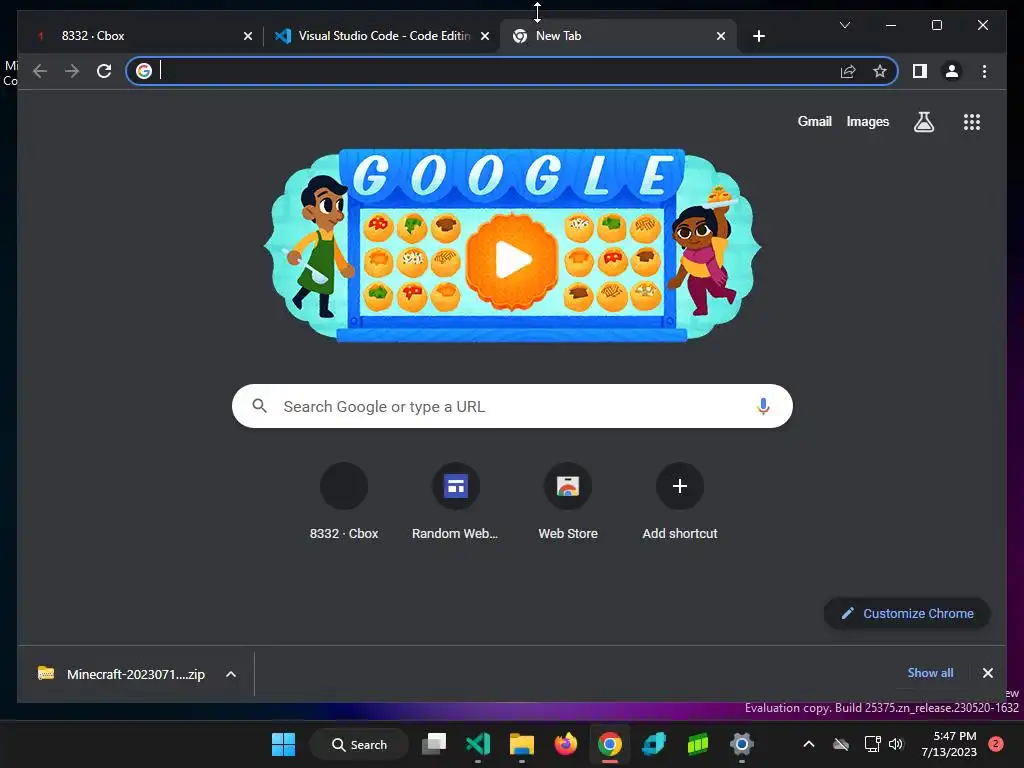1024x768 pixels.
Task: Bookmark this tab with star icon
Action: [880, 71]
